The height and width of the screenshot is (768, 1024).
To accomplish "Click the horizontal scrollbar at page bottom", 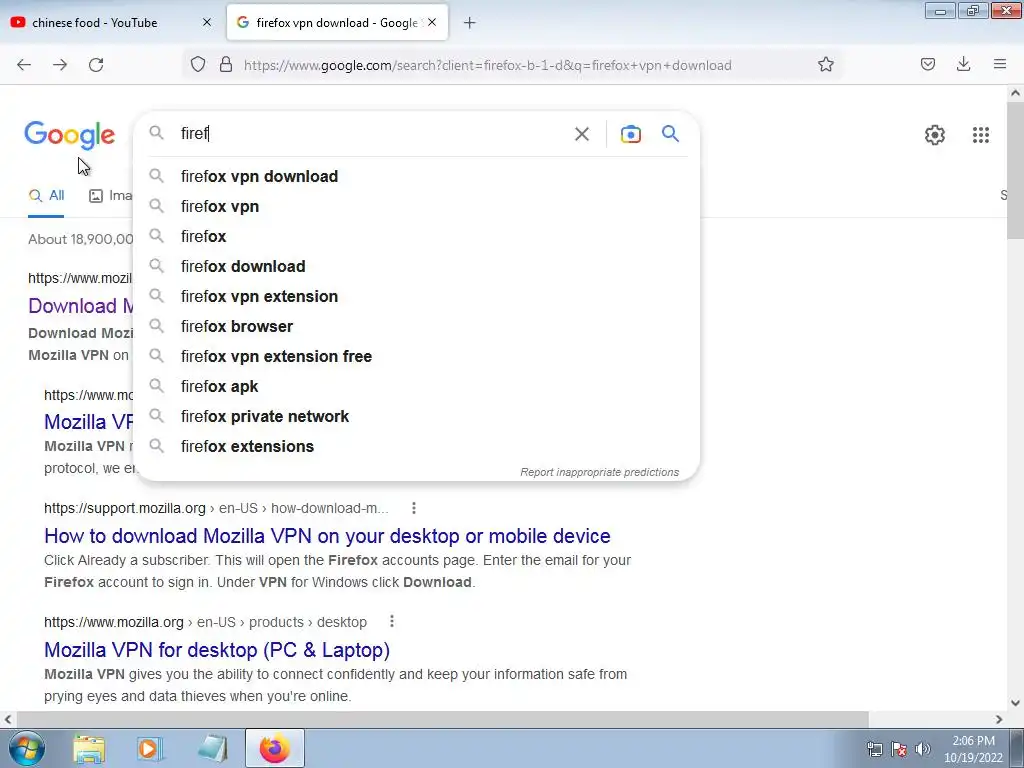I will coord(442,719).
